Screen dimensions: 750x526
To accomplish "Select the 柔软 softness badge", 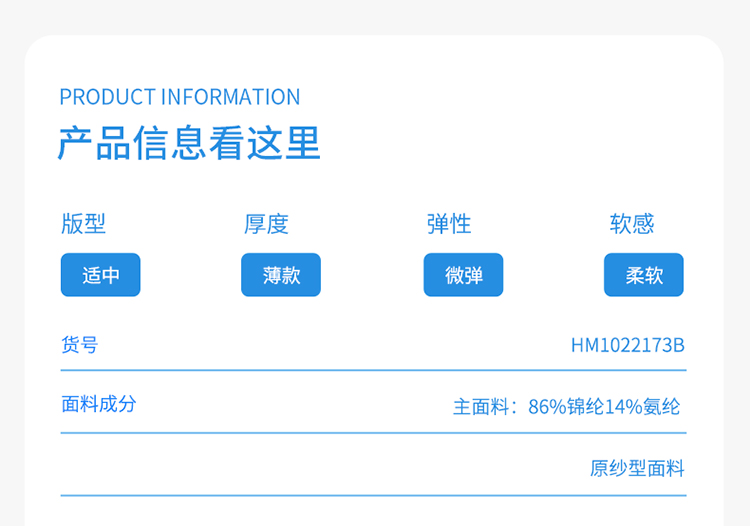I will click(x=644, y=275).
